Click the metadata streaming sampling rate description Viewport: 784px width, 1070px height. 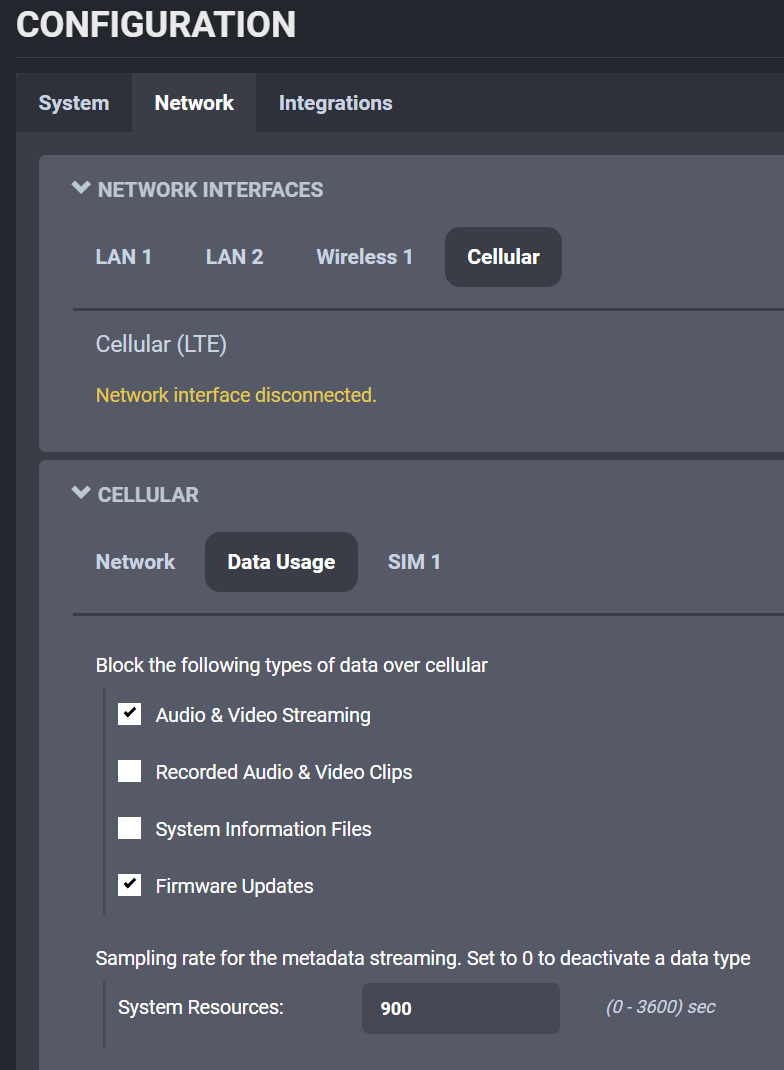[x=423, y=959]
